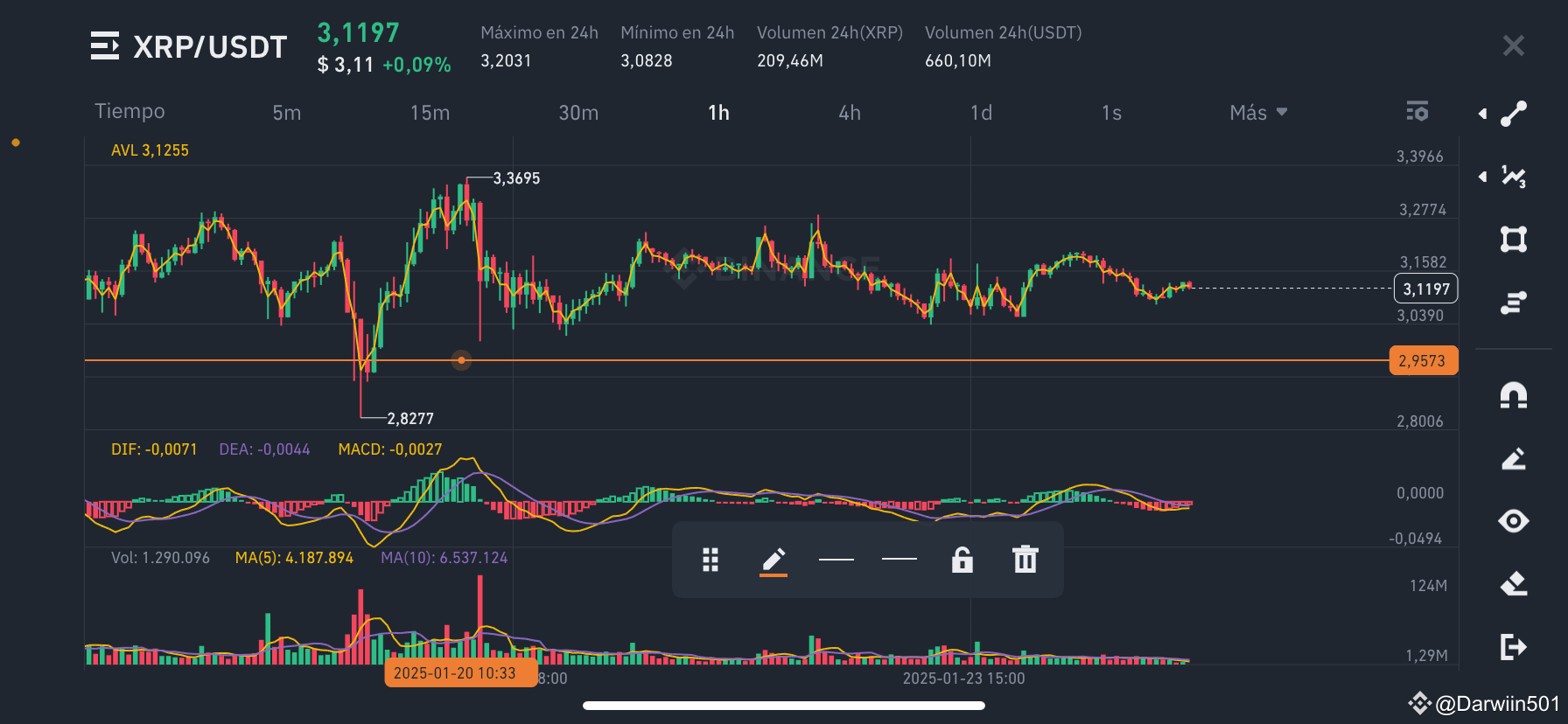
Task: Click the 2025-01-20 10:33 date label
Action: pyautogui.click(x=460, y=672)
